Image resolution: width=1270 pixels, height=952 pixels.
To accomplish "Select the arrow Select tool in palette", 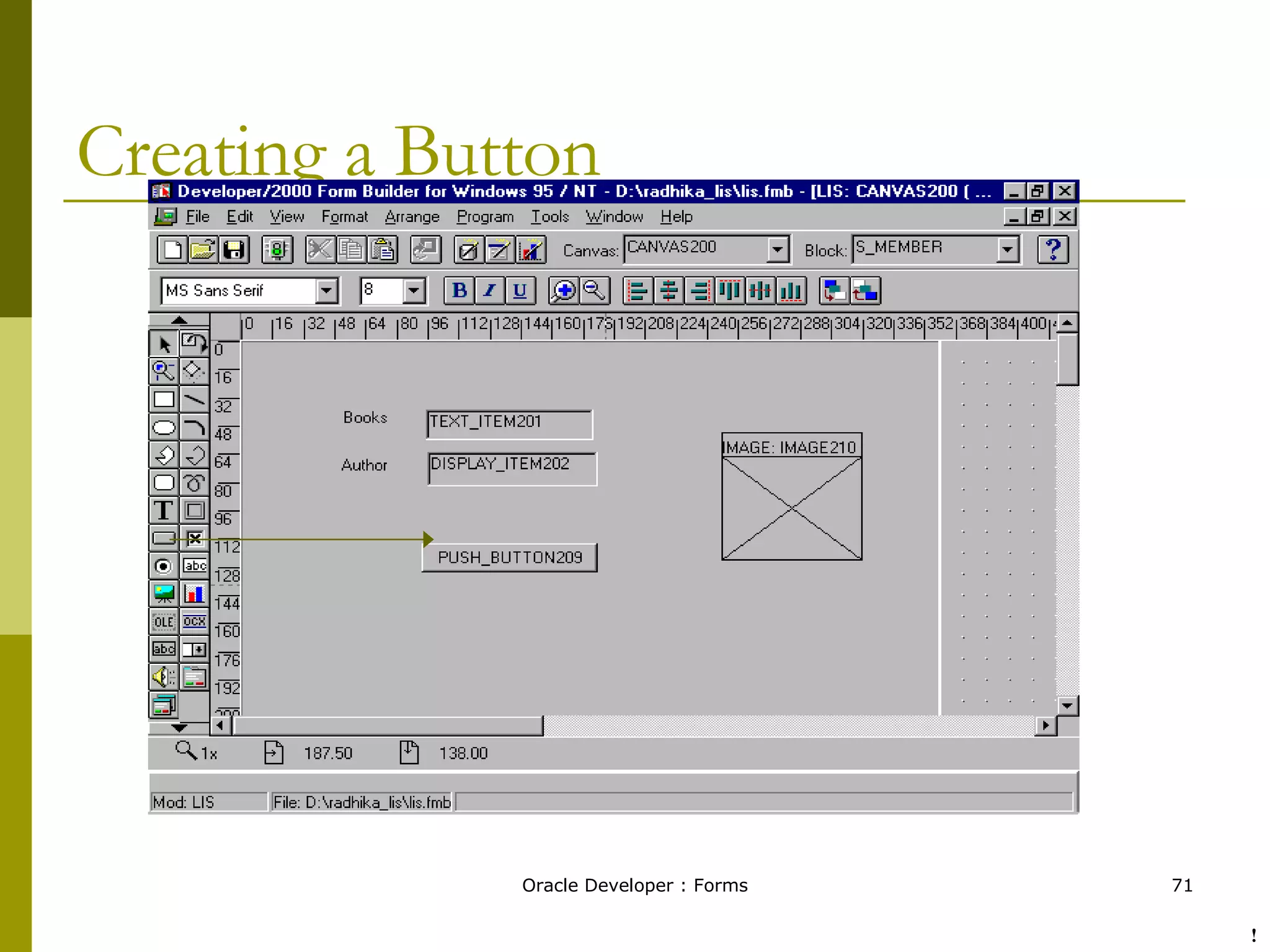I will [164, 344].
